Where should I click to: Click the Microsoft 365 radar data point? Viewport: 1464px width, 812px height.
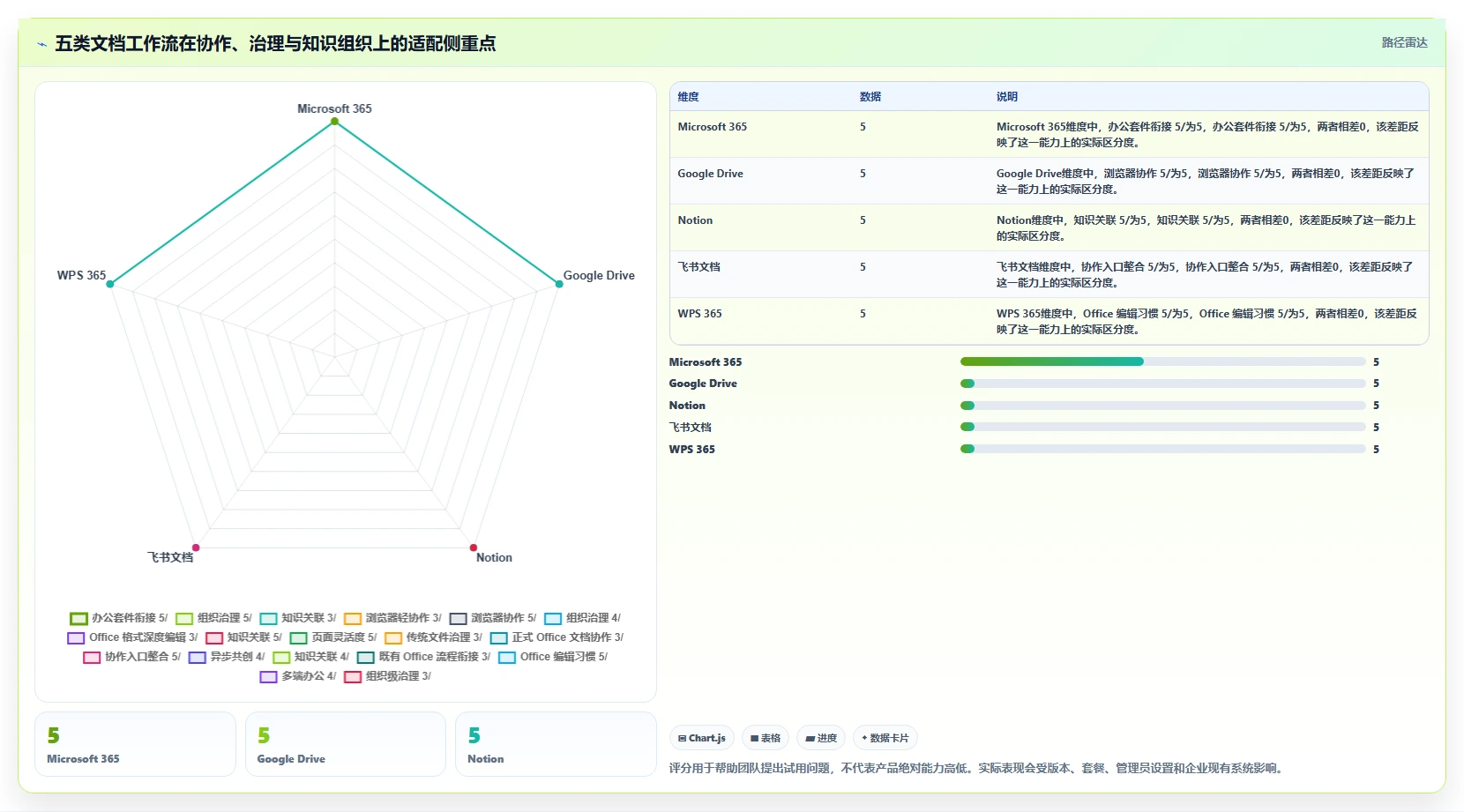point(334,122)
